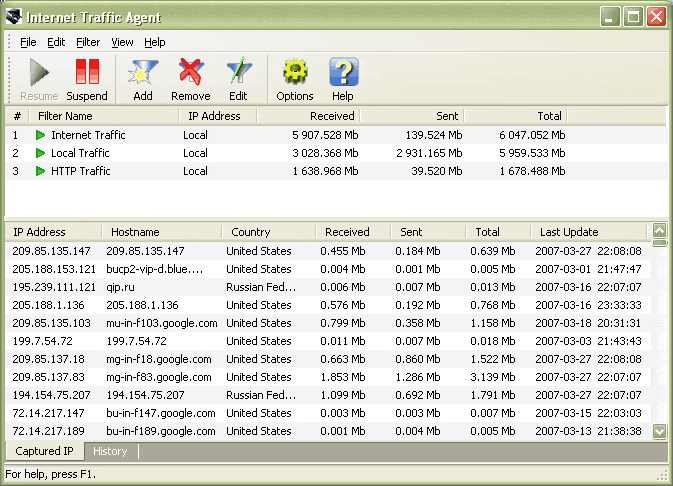
Task: Click the green arrow beside Internet Traffic
Action: (x=41, y=135)
